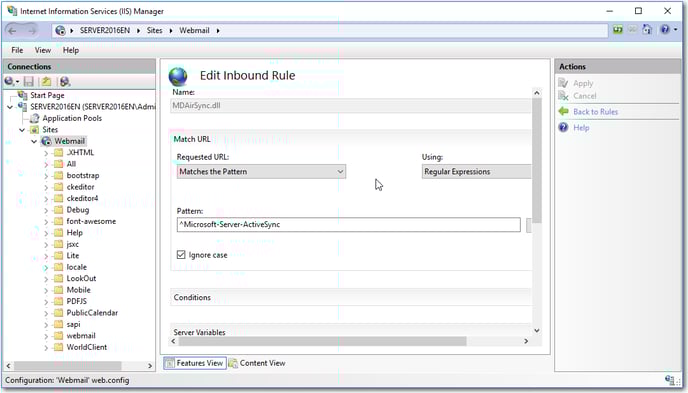The image size is (688, 393).
Task: Collapse the Sites tree node
Action: (x=22, y=130)
